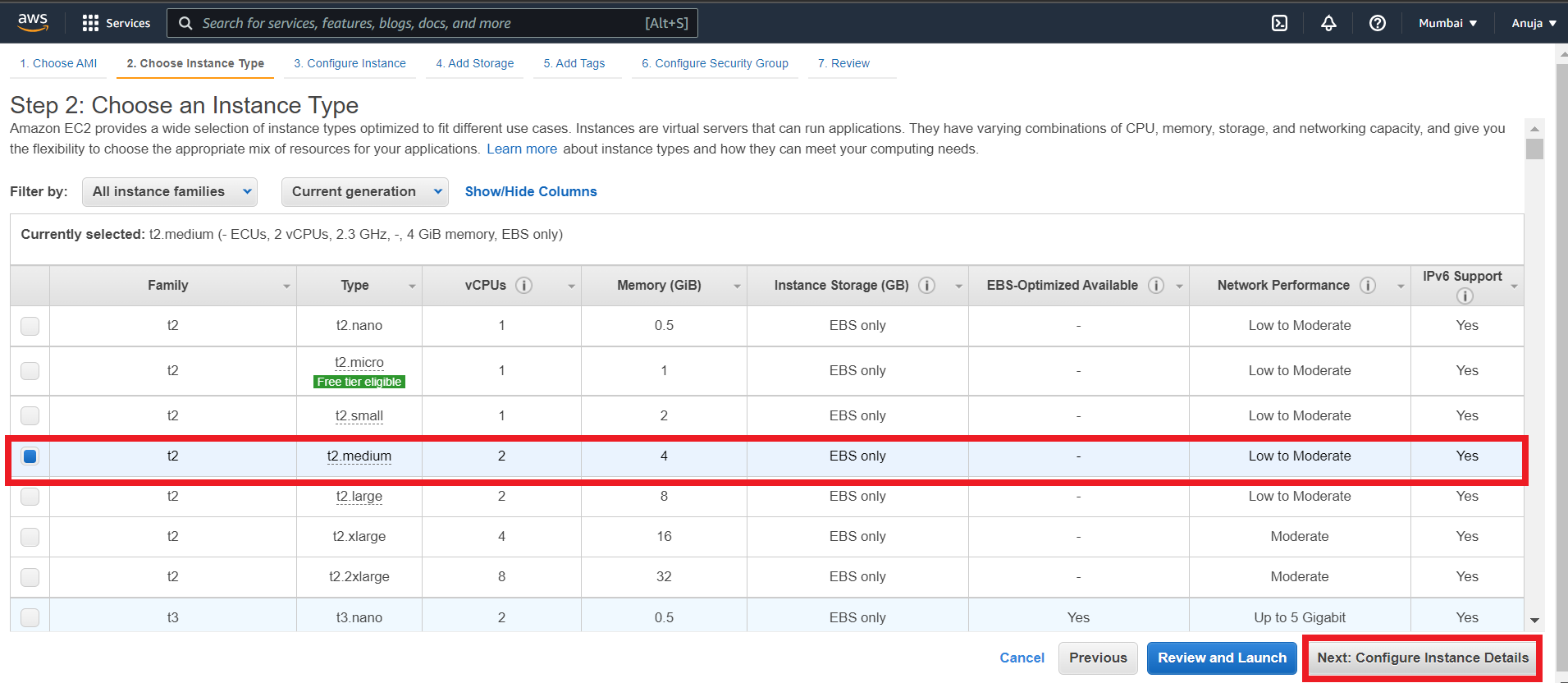This screenshot has height=683, width=1568.
Task: Show info for Network Performance column
Action: click(x=1368, y=285)
